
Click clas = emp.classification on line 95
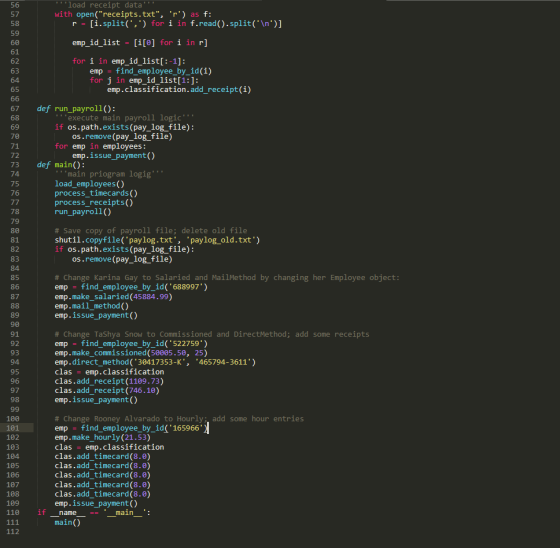pos(109,372)
